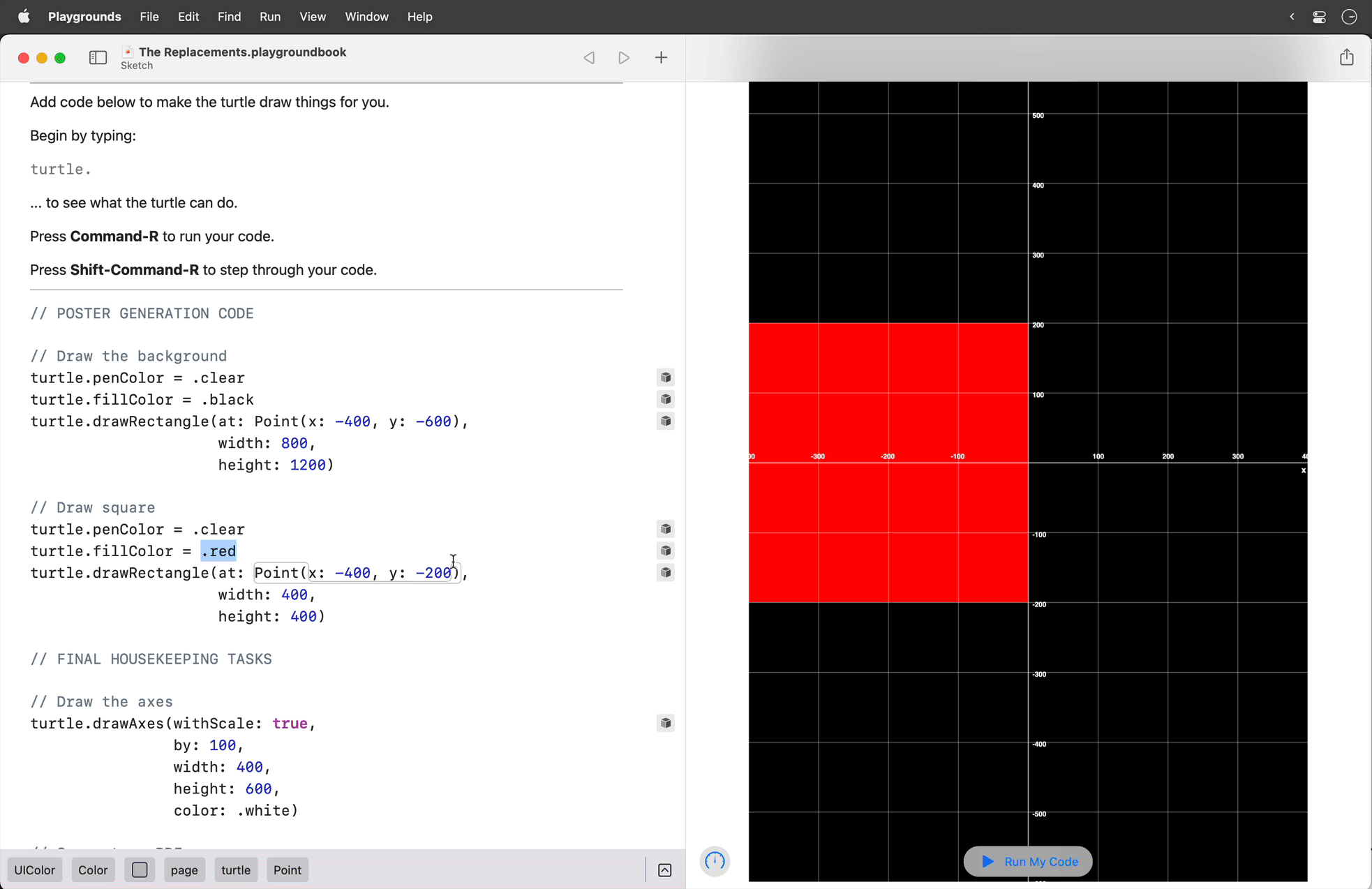
Task: Select the UIColor tab at bottom
Action: pos(34,870)
